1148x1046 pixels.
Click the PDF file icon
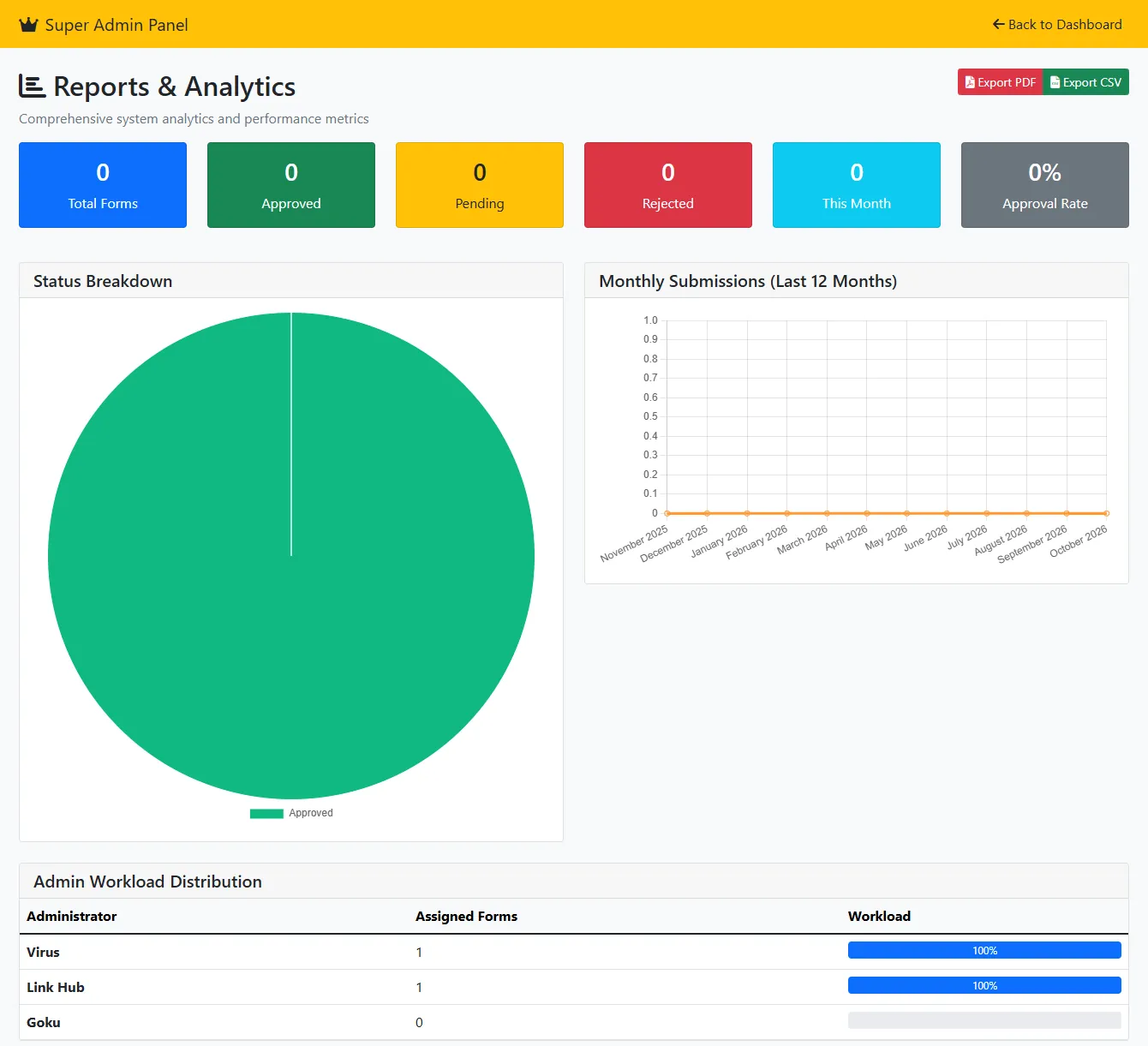(970, 82)
